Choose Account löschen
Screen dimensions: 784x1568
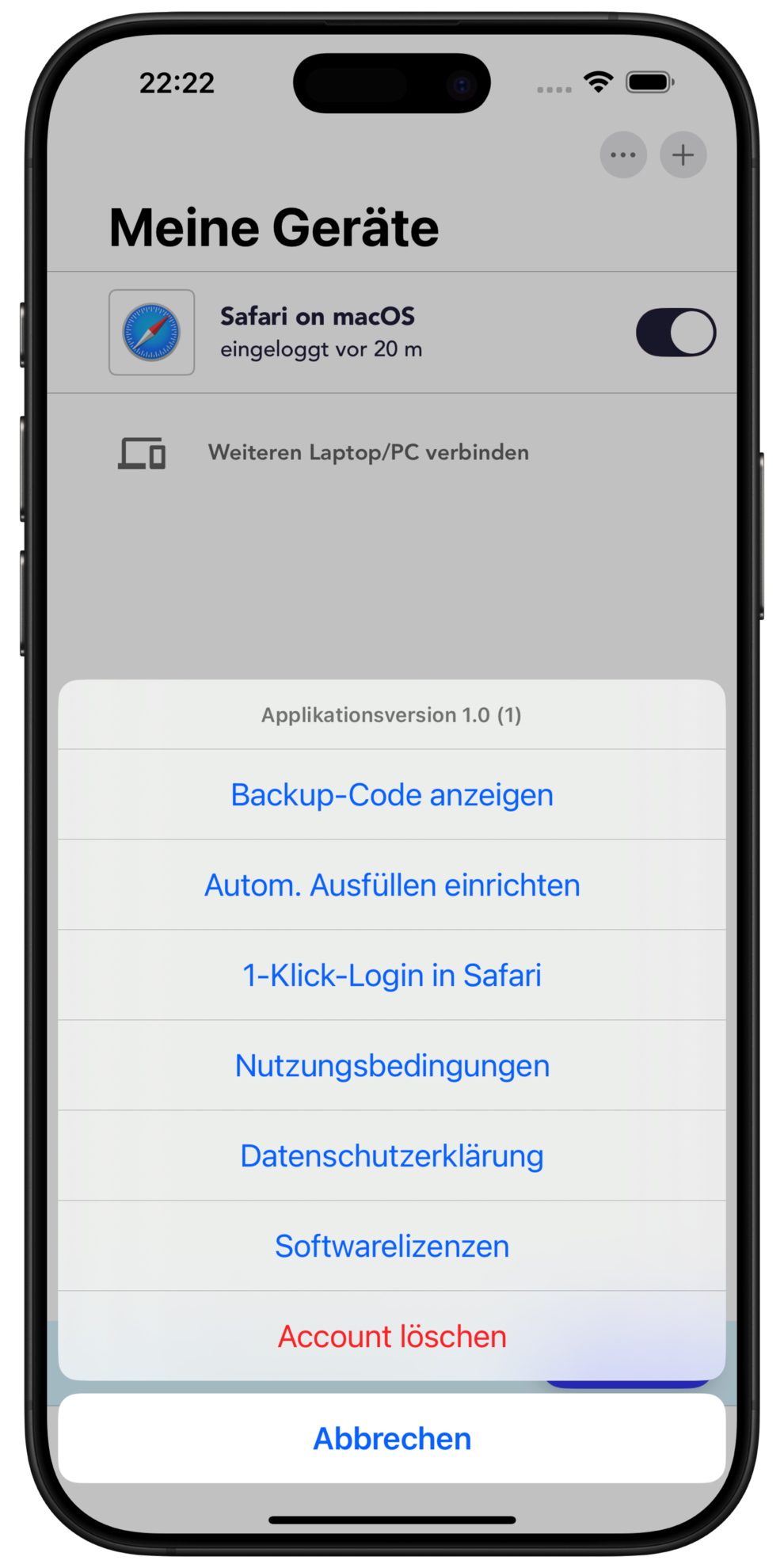click(392, 1336)
